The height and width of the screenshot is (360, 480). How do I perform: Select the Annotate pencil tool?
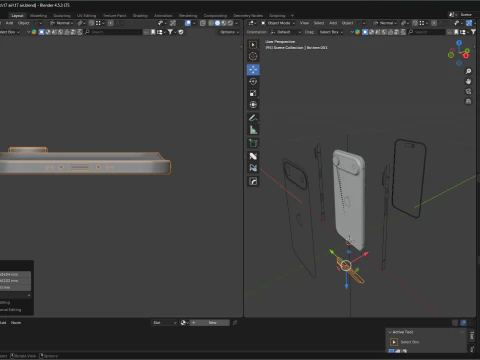(x=253, y=118)
